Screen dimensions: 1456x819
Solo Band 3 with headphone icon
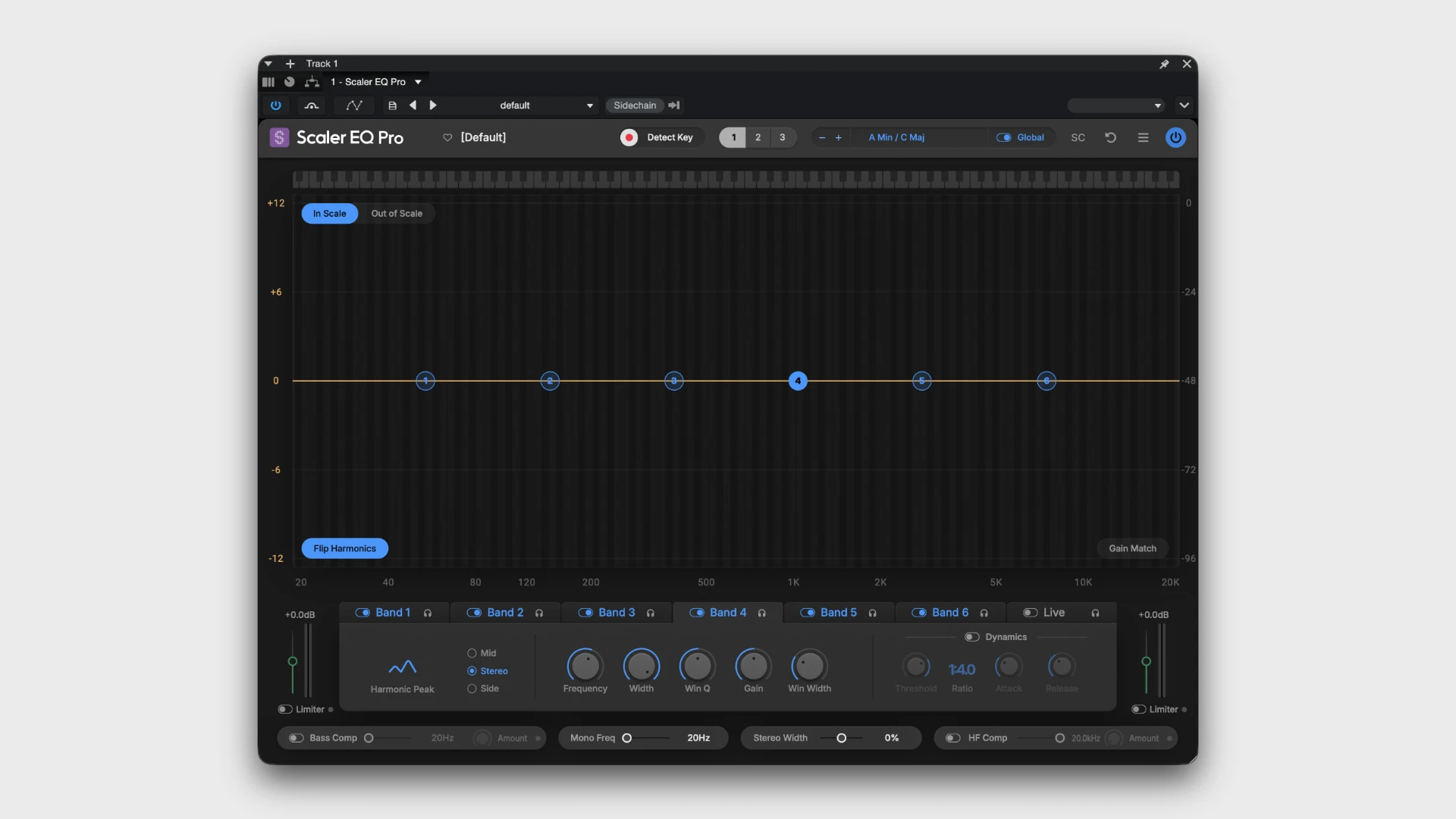pos(651,613)
